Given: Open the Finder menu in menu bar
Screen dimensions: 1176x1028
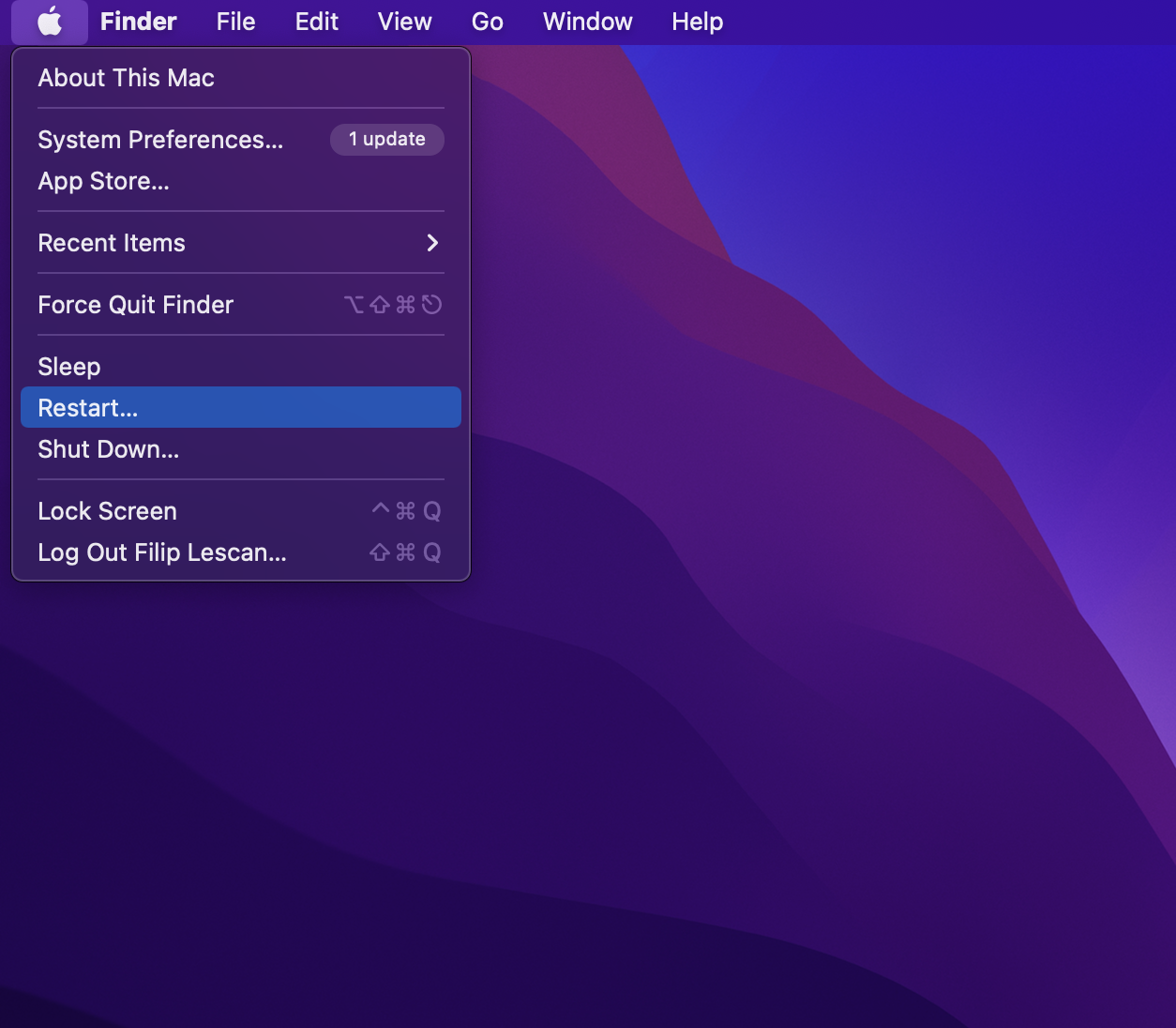Looking at the screenshot, I should tap(139, 22).
